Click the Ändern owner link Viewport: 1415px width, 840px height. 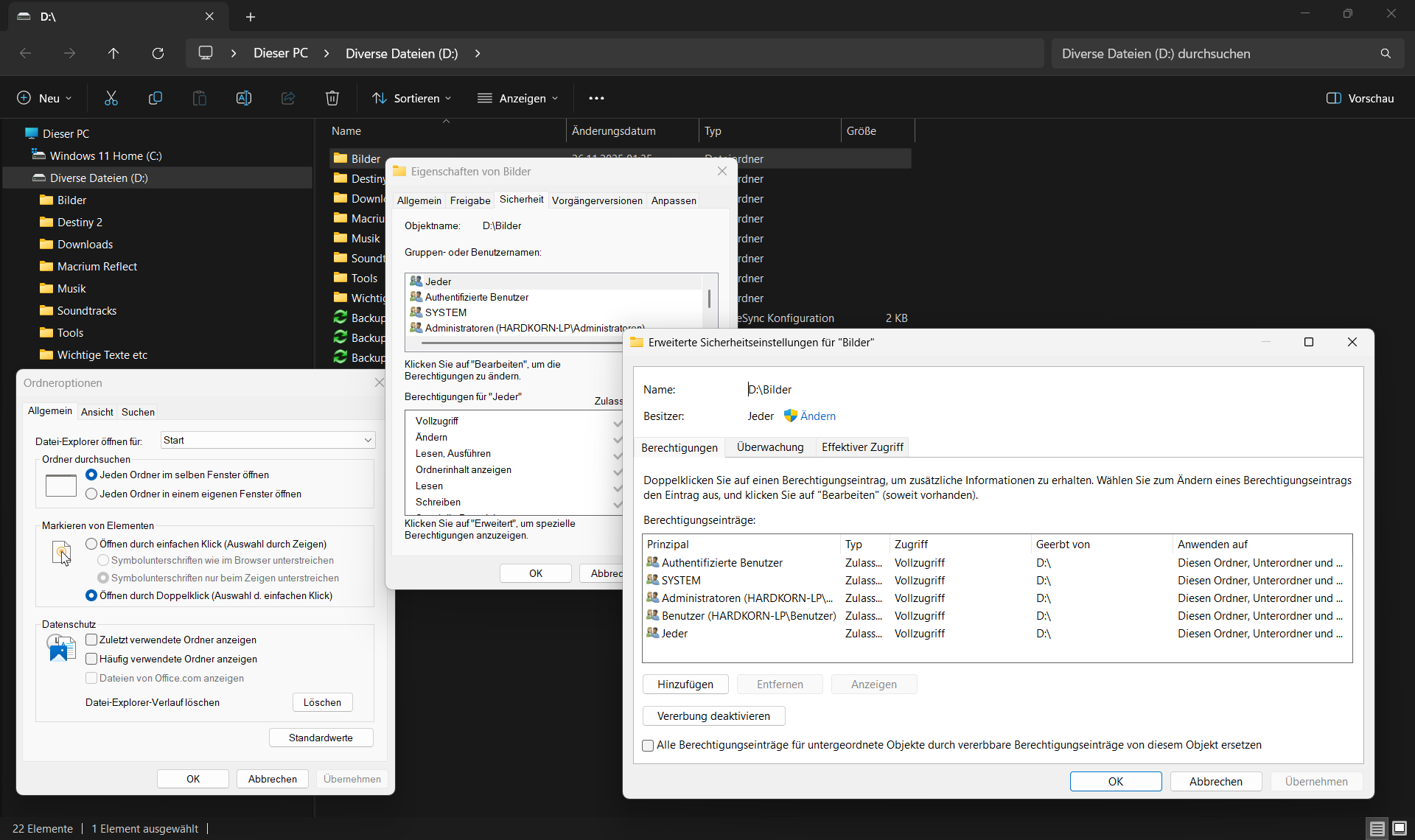817,416
